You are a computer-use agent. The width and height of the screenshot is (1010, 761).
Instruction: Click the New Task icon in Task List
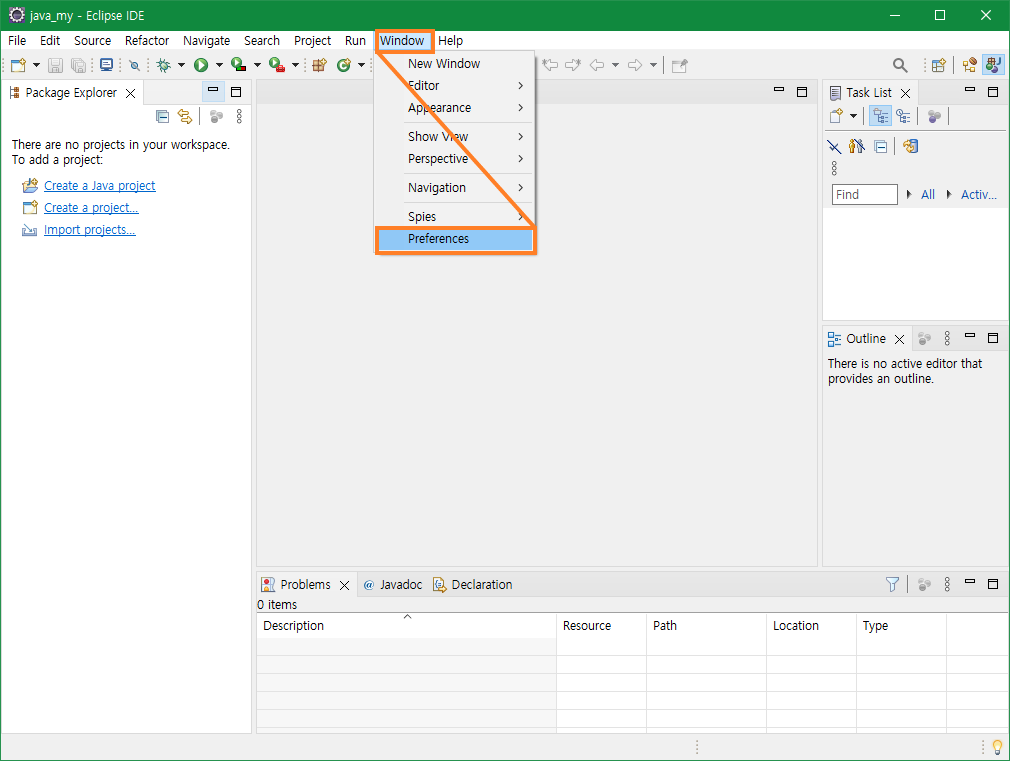(x=836, y=117)
